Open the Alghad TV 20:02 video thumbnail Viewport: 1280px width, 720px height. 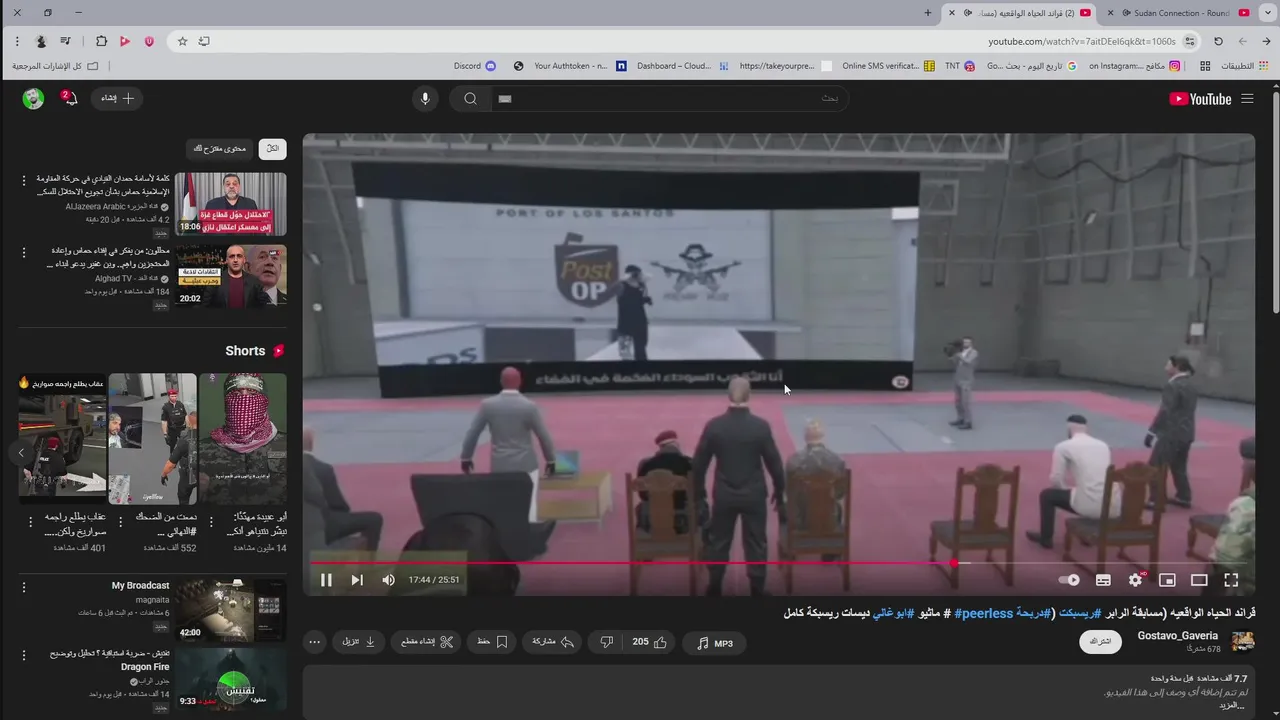(x=232, y=276)
